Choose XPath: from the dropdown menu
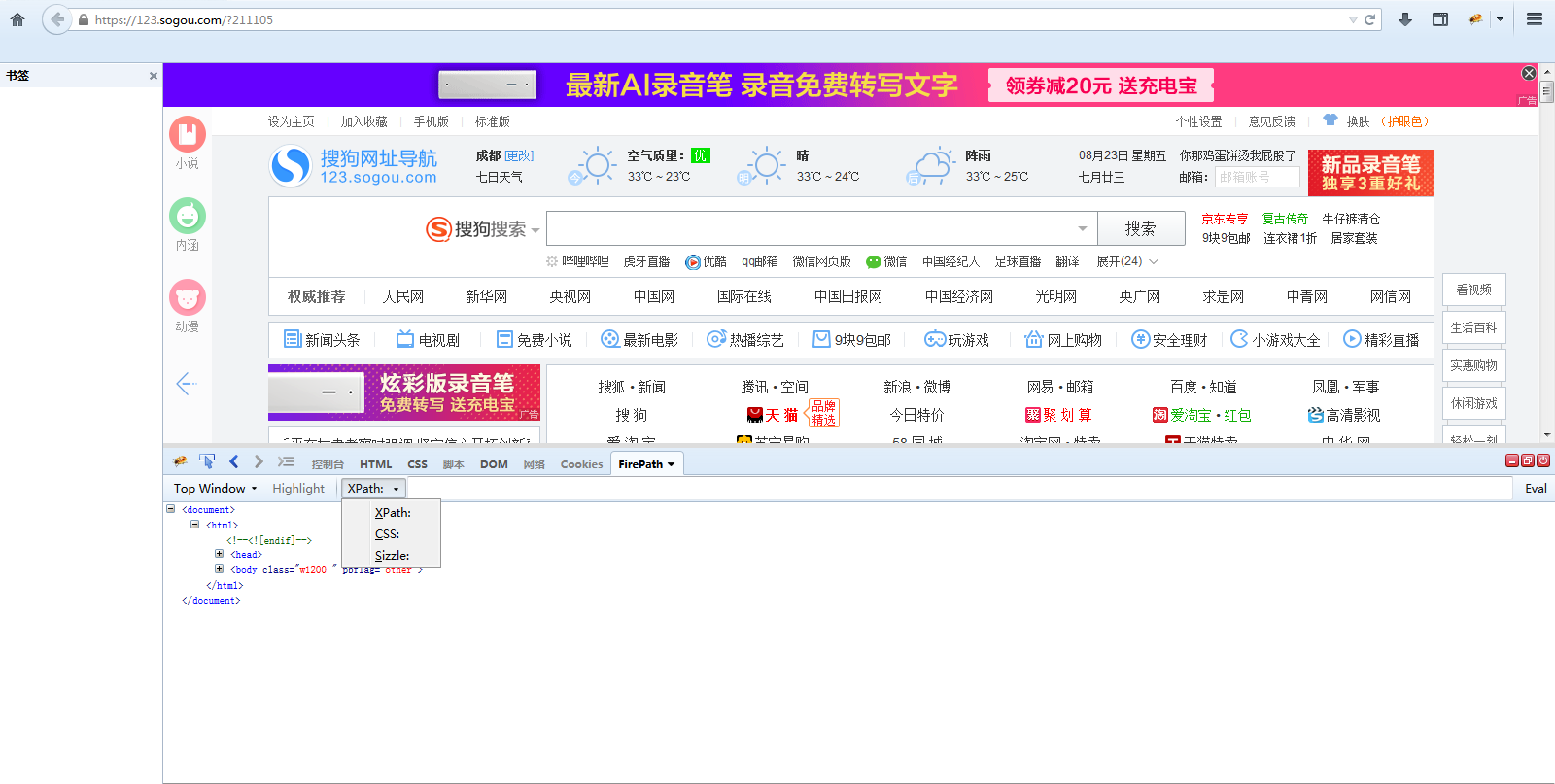The width and height of the screenshot is (1555, 784). [x=393, y=512]
